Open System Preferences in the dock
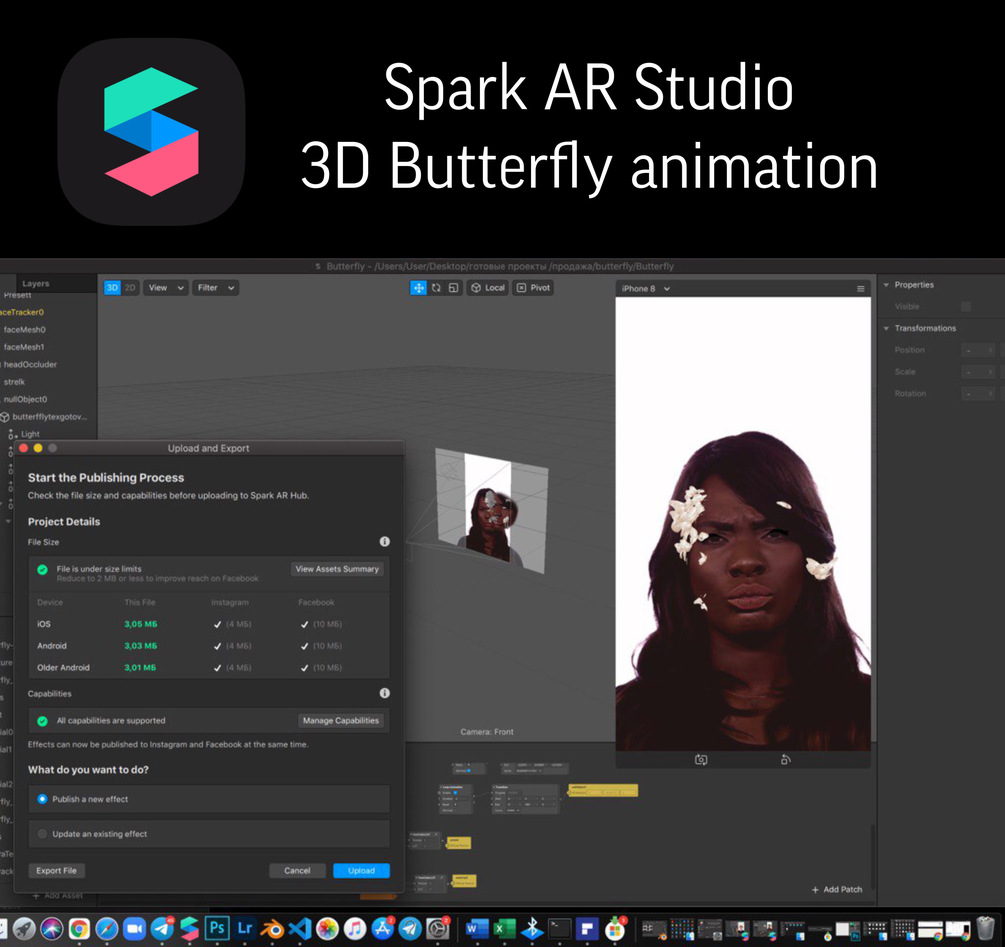1005x947 pixels. [x=438, y=928]
